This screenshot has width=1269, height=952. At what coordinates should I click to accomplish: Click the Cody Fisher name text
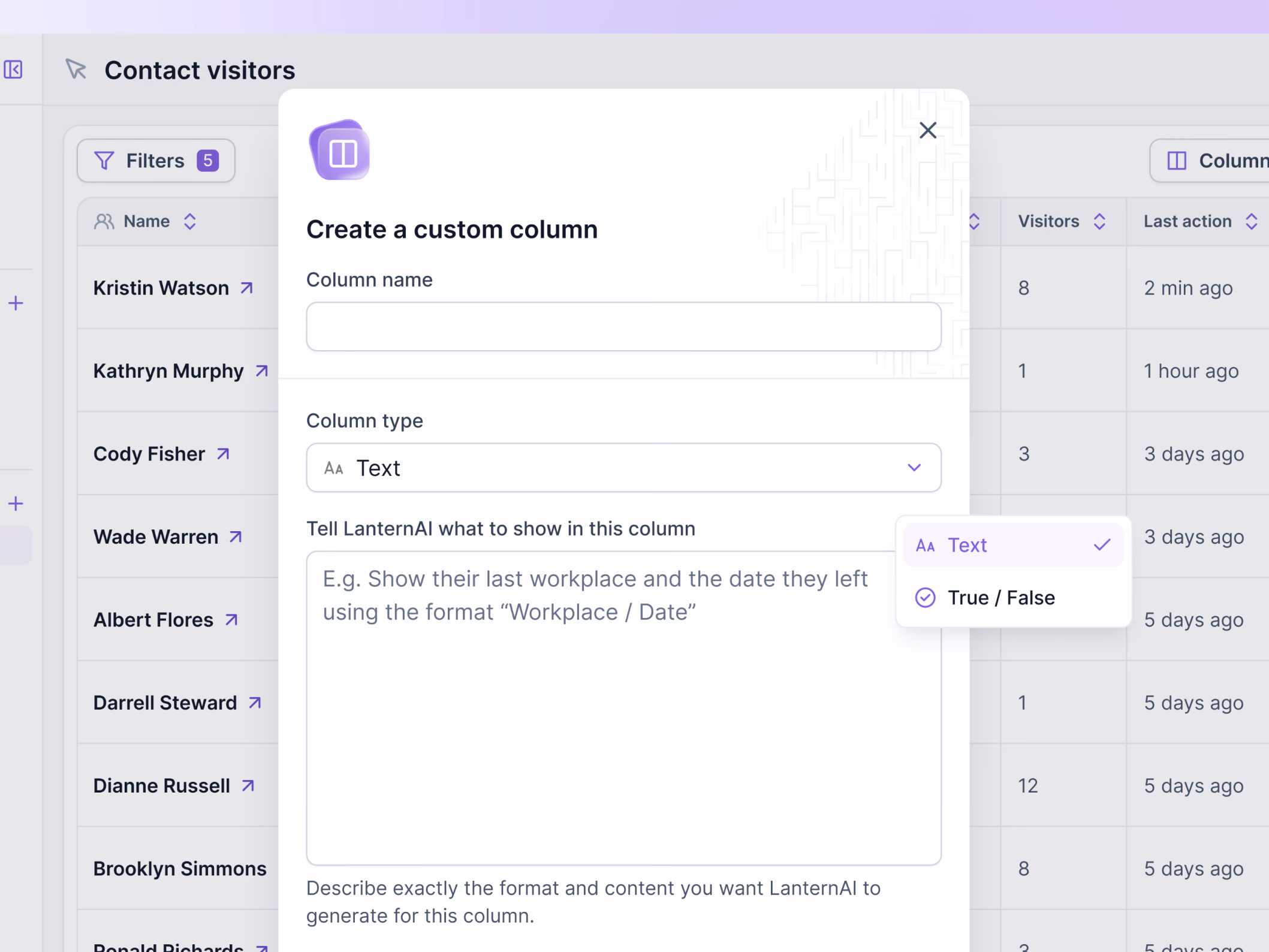149,454
